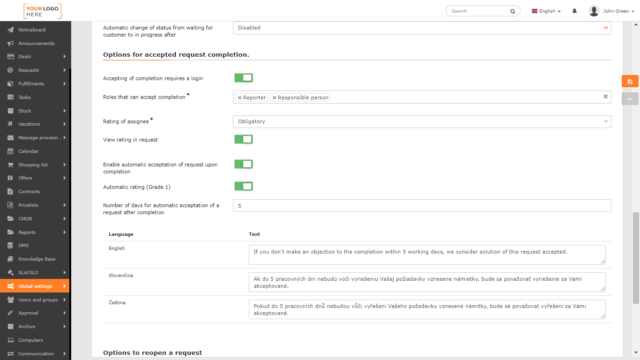640x360 pixels.
Task: Expand the Stock submenu arrow
Action: coord(64,111)
